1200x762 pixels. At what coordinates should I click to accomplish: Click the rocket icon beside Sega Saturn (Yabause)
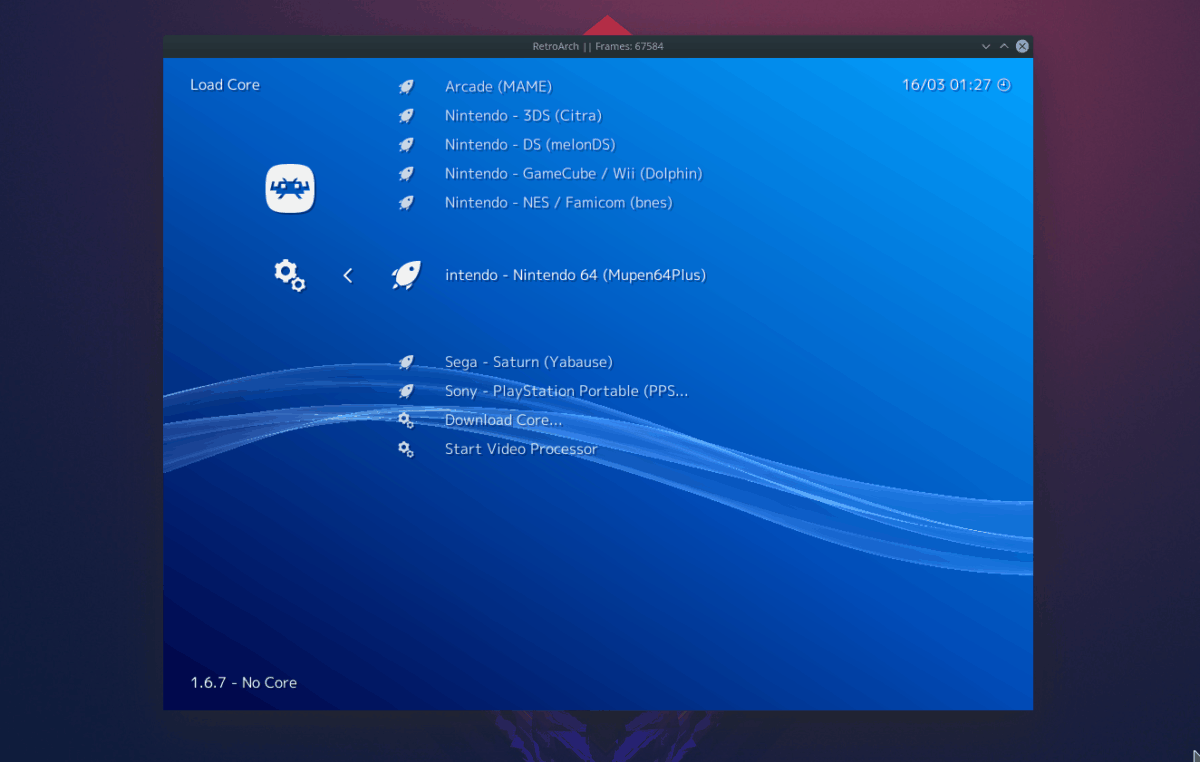pyautogui.click(x=406, y=362)
